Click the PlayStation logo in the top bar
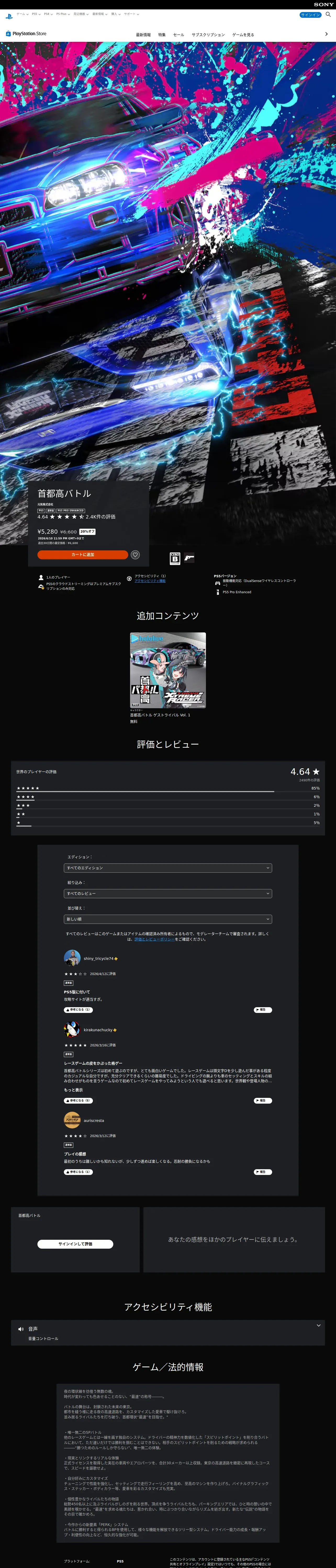336x1568 pixels. (x=9, y=16)
